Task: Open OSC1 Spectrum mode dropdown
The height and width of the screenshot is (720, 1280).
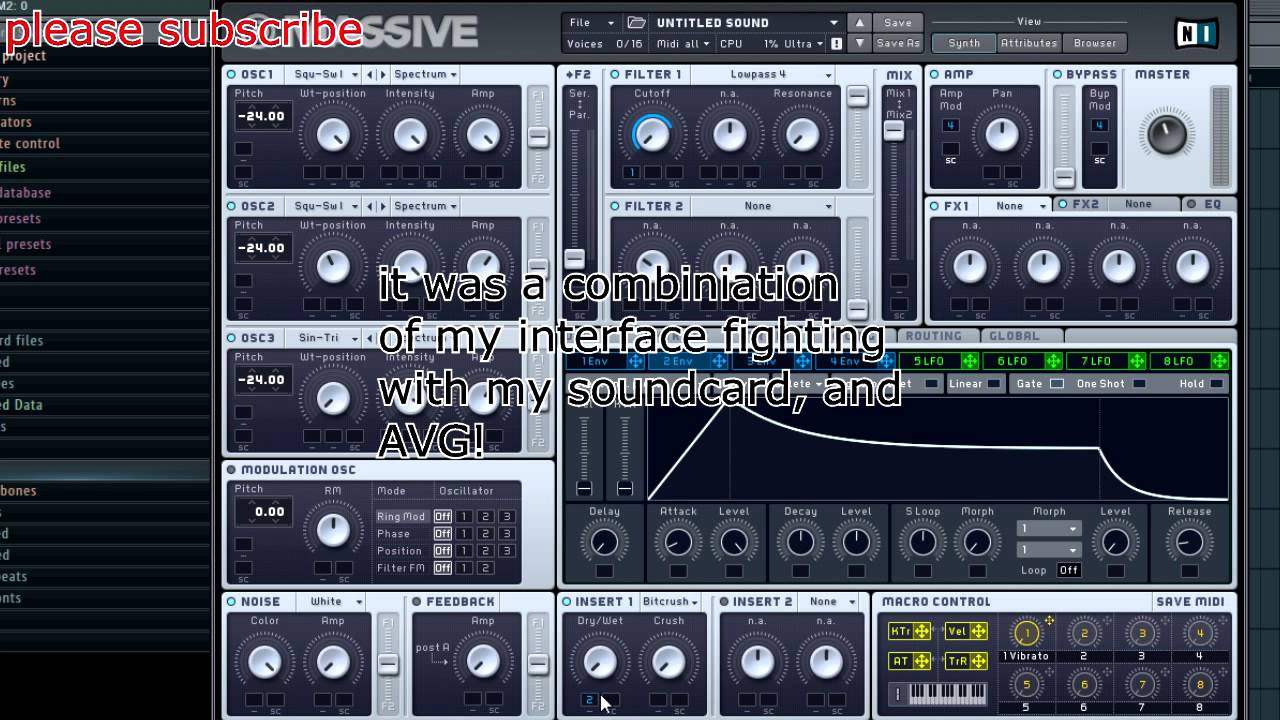Action: (425, 74)
